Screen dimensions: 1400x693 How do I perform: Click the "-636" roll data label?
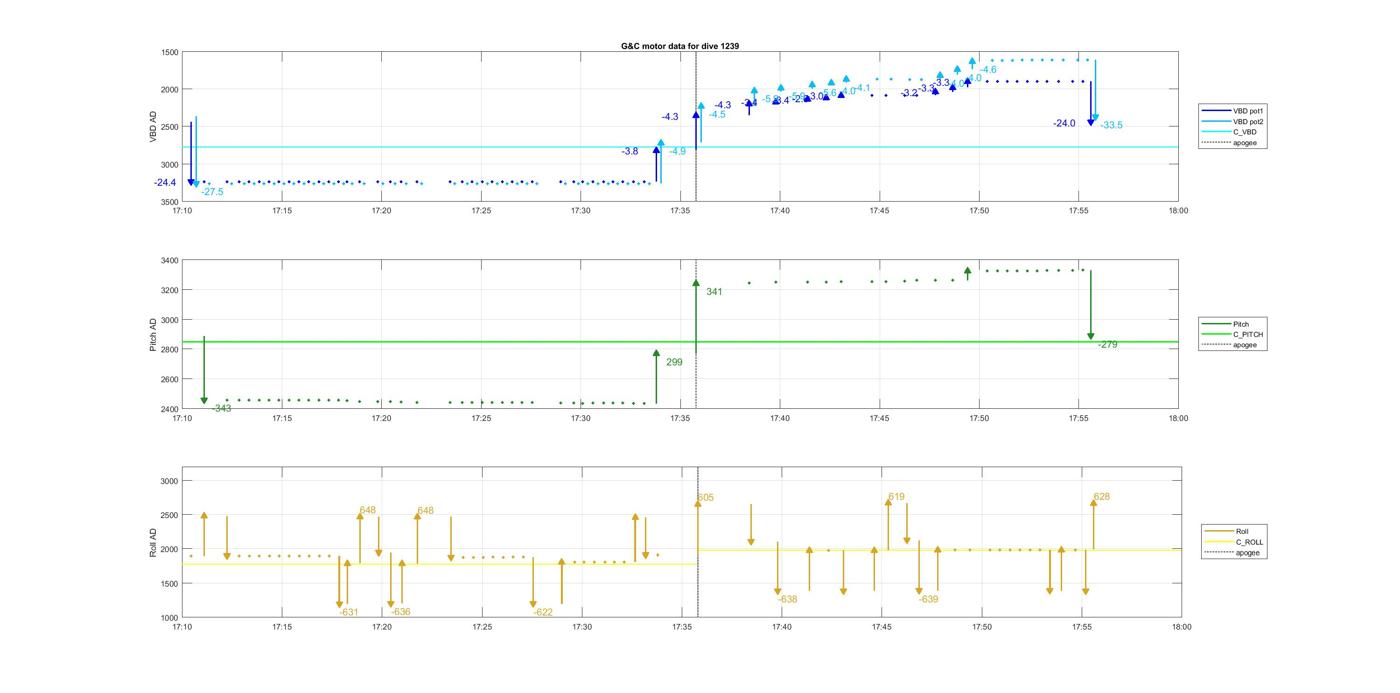[400, 612]
